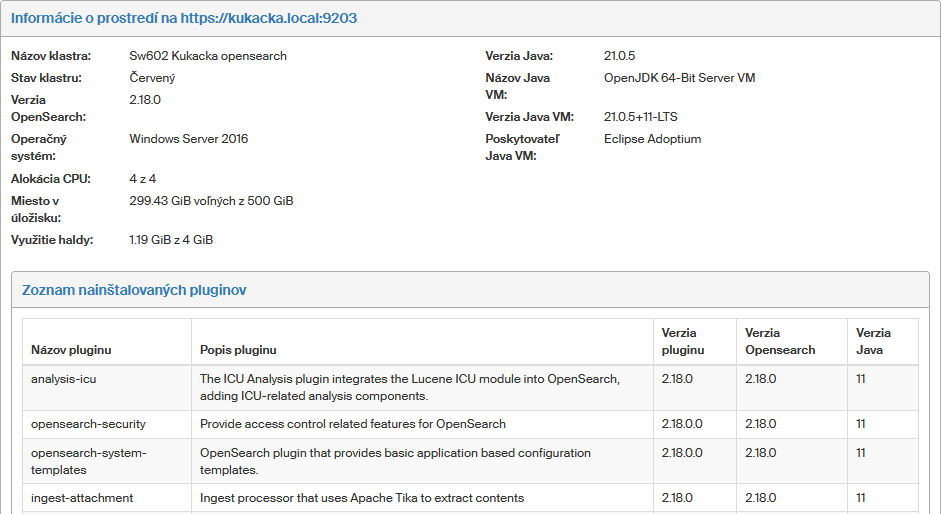Click the storage value '299.43 GiB voľných z 500 GiB'
Viewport: 941px width, 514px height.
[x=211, y=201]
